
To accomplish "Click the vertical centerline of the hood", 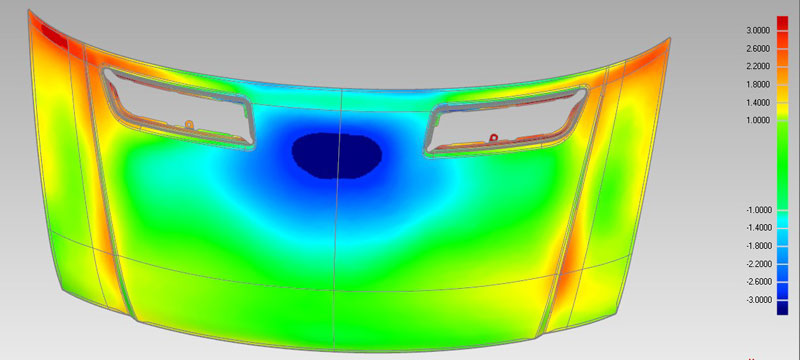I will [337, 220].
